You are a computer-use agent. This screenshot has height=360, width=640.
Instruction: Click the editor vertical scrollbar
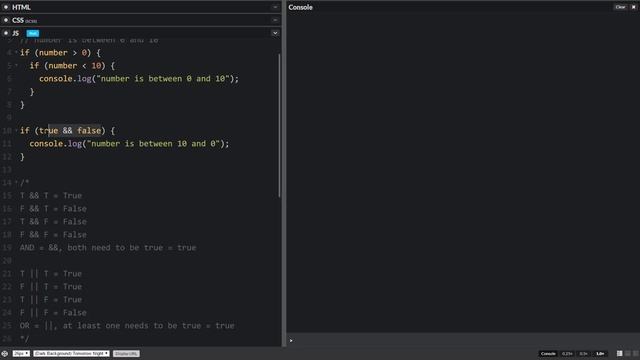280,125
